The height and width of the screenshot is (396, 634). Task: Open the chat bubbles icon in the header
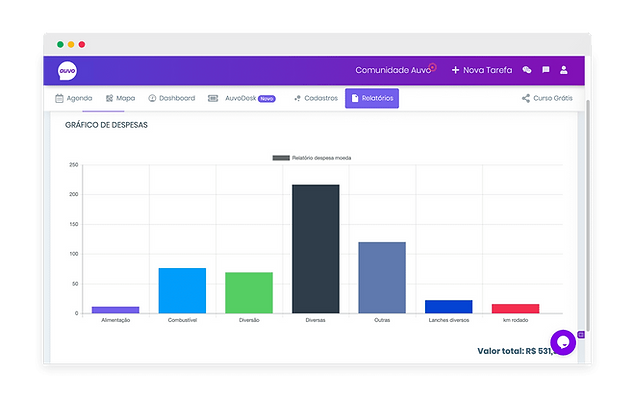tap(526, 70)
